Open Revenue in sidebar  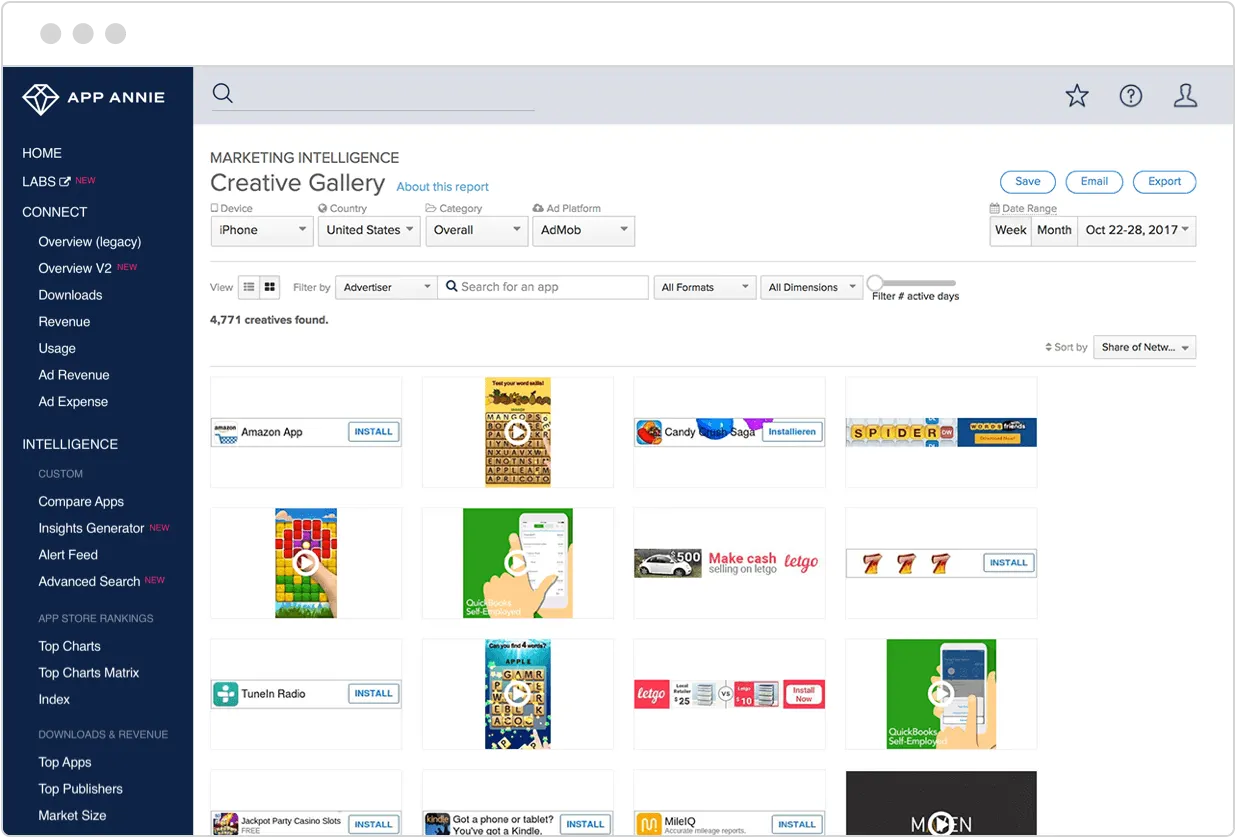(x=64, y=322)
